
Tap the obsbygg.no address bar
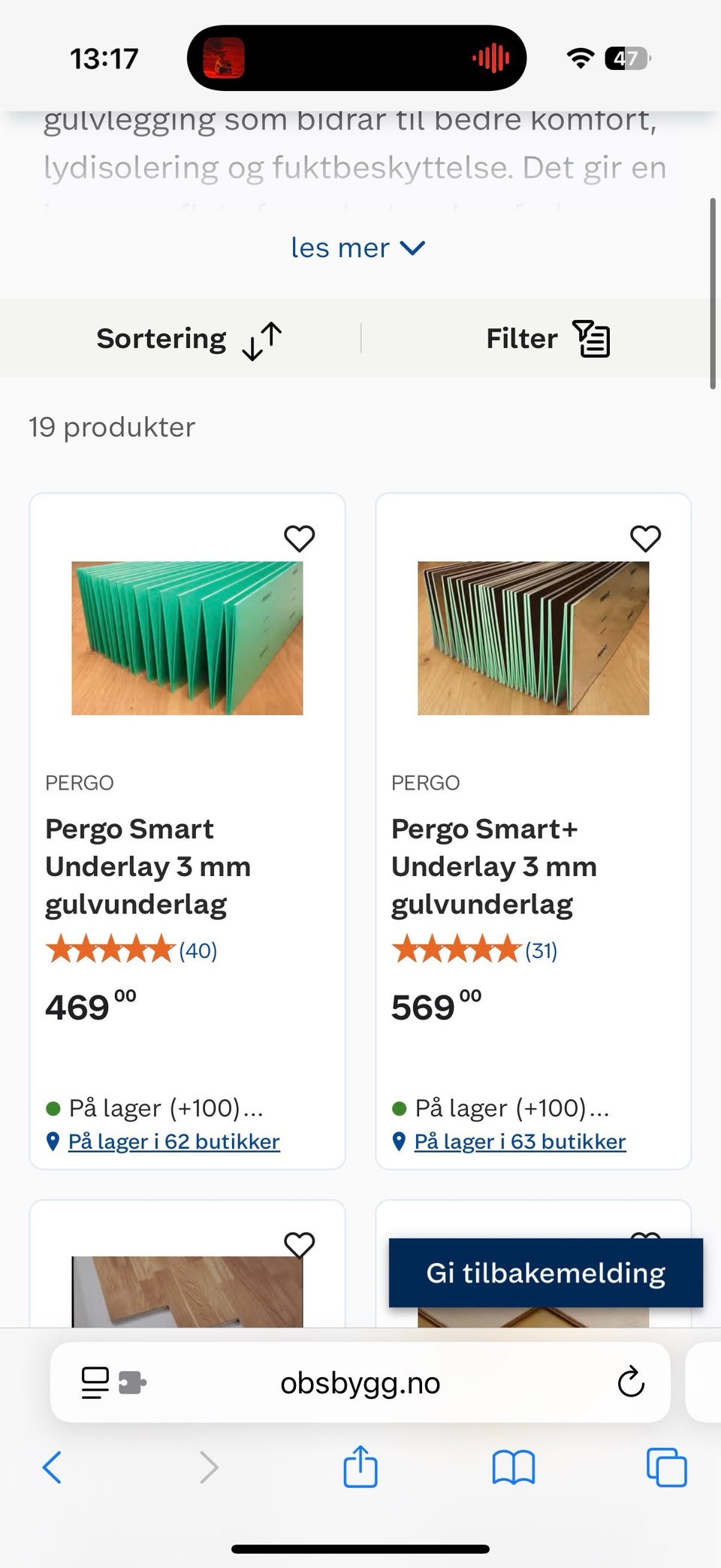(360, 1382)
